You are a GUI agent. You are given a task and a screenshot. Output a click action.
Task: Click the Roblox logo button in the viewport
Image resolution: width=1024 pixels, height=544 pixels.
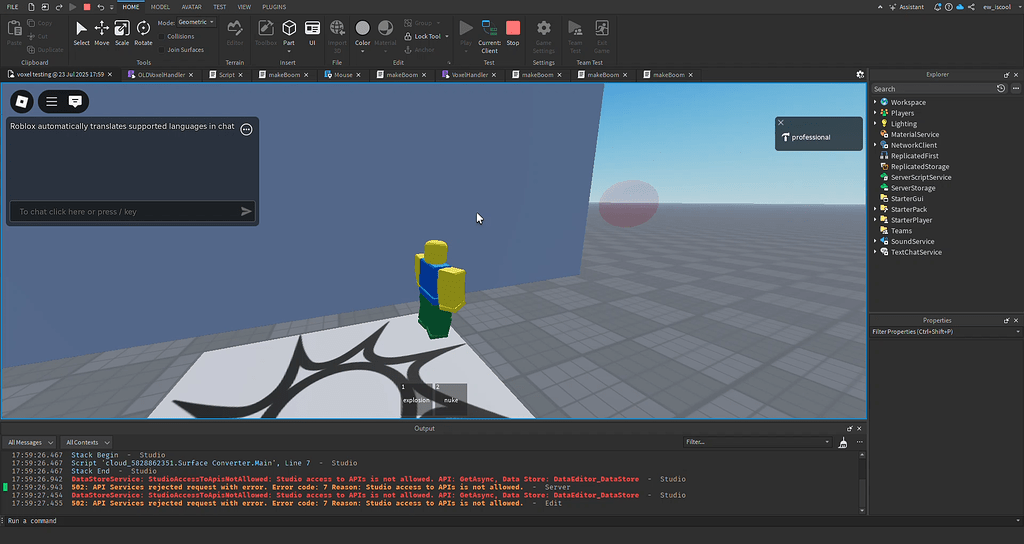(x=22, y=101)
